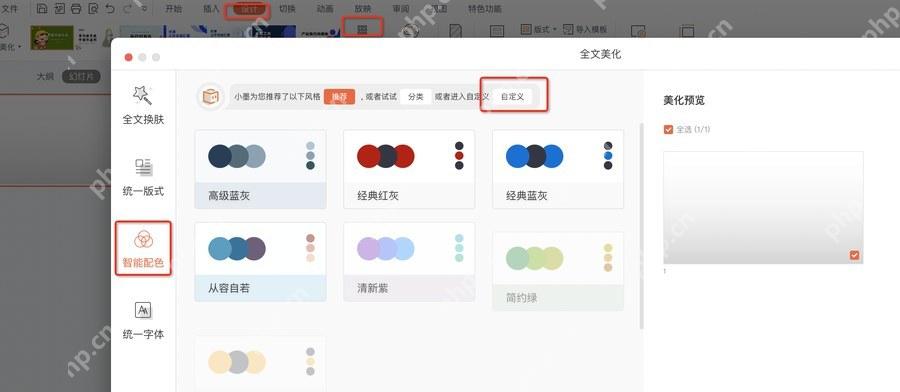This screenshot has height=392, width=900.
Task: Choose the 经典蓝灰 color scheme
Action: pyautogui.click(x=558, y=169)
